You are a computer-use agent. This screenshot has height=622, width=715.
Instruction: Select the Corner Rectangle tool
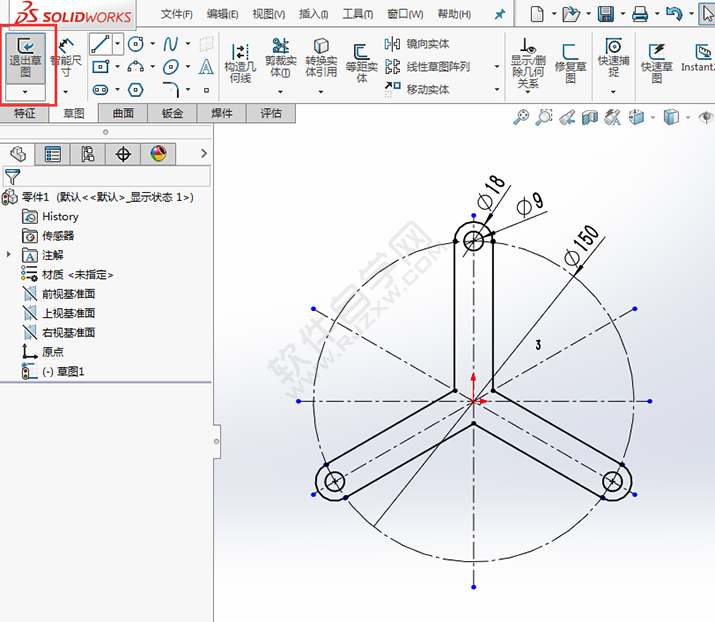point(100,67)
